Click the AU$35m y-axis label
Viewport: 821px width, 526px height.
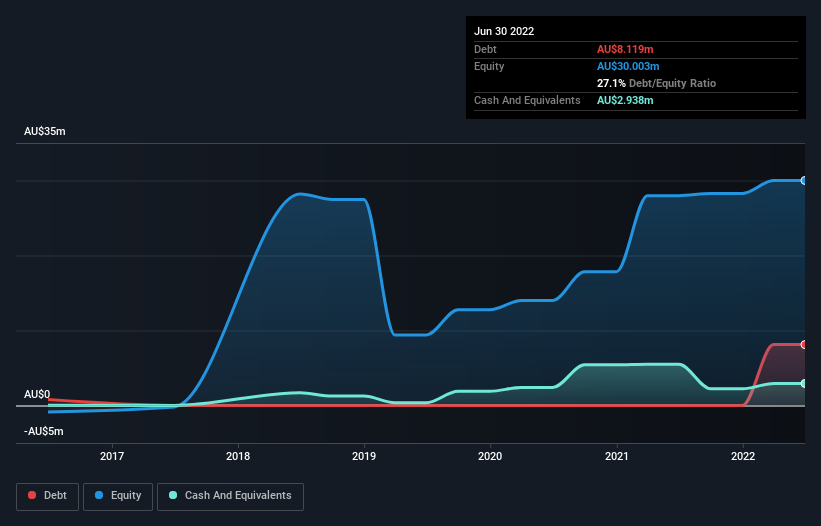pos(45,131)
